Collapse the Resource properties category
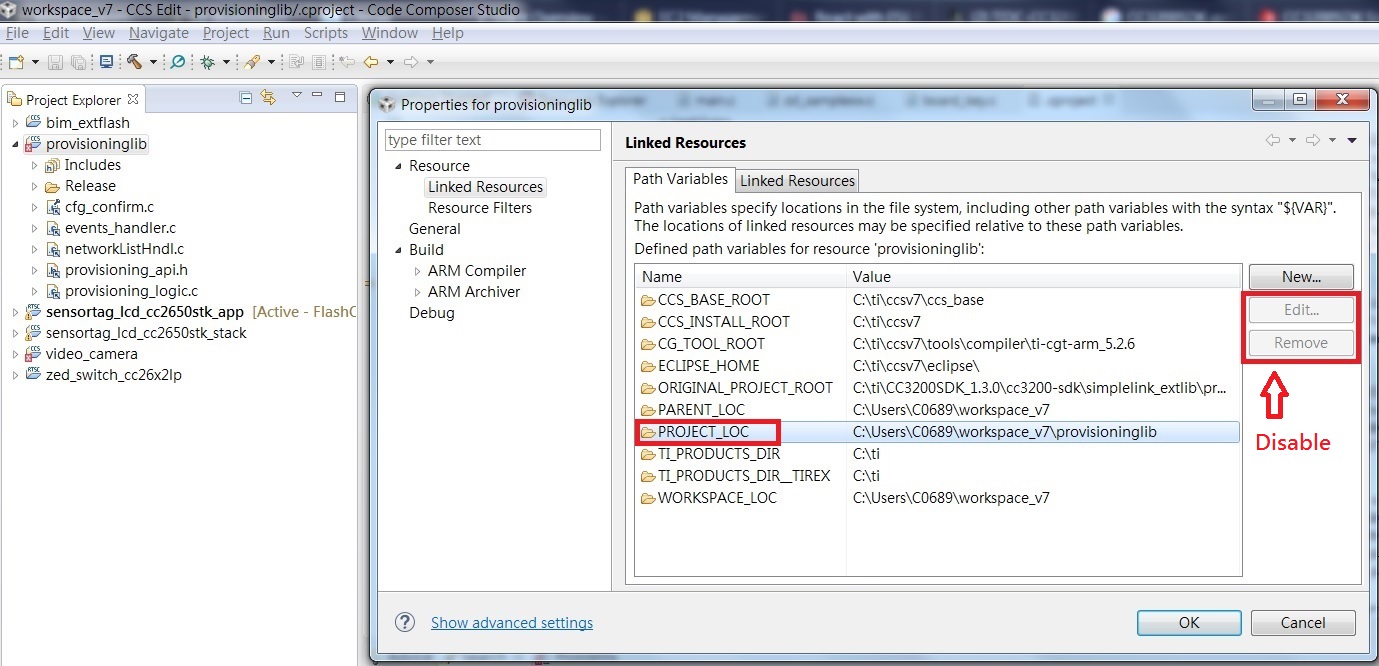 point(398,166)
